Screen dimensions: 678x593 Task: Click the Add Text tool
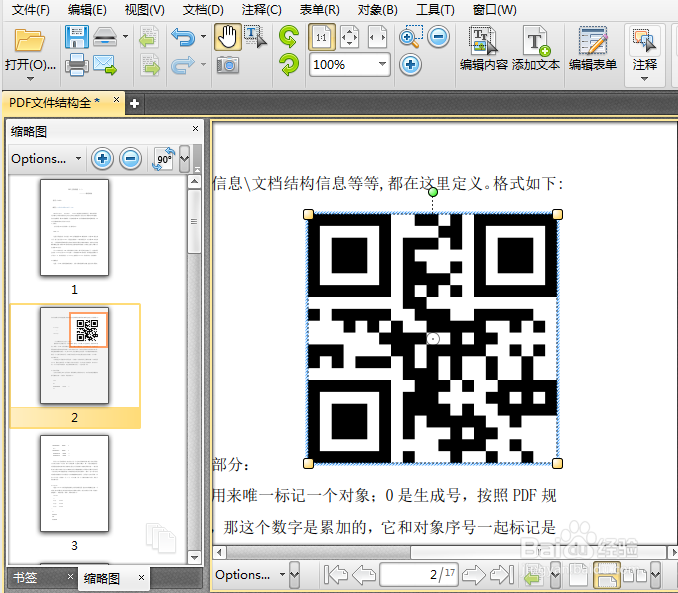pos(536,48)
